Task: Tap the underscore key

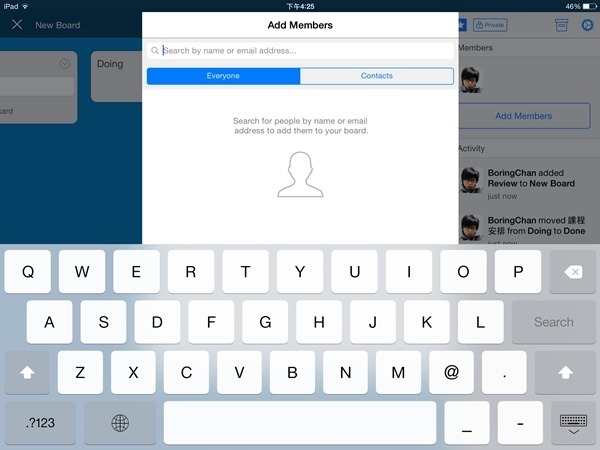Action: (x=467, y=423)
